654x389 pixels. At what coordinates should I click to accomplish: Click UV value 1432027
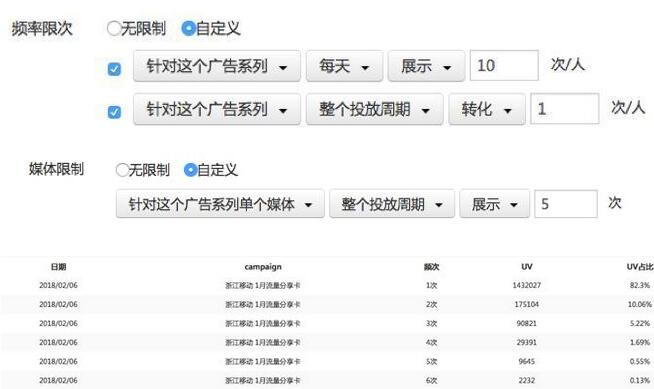point(527,285)
